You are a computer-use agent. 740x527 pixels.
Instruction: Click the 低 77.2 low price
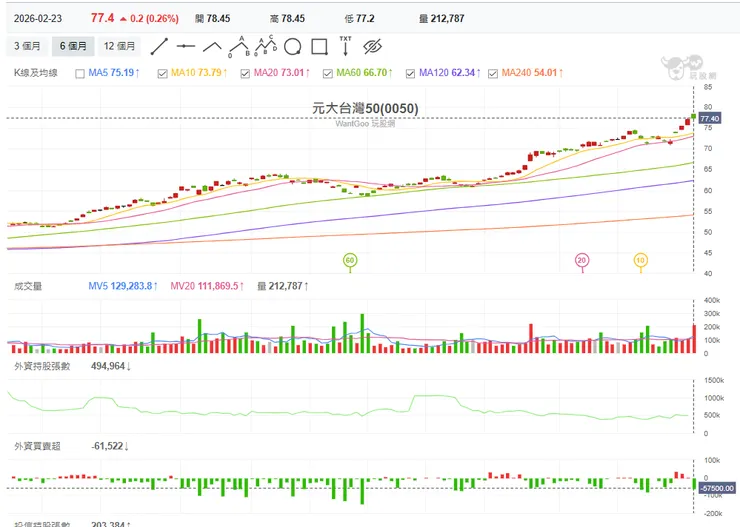(359, 19)
